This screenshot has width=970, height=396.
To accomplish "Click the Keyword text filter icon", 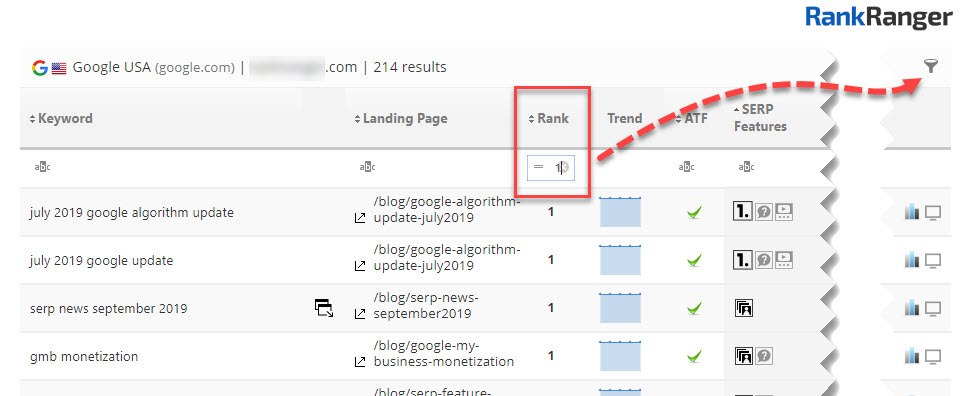I will [x=42, y=167].
